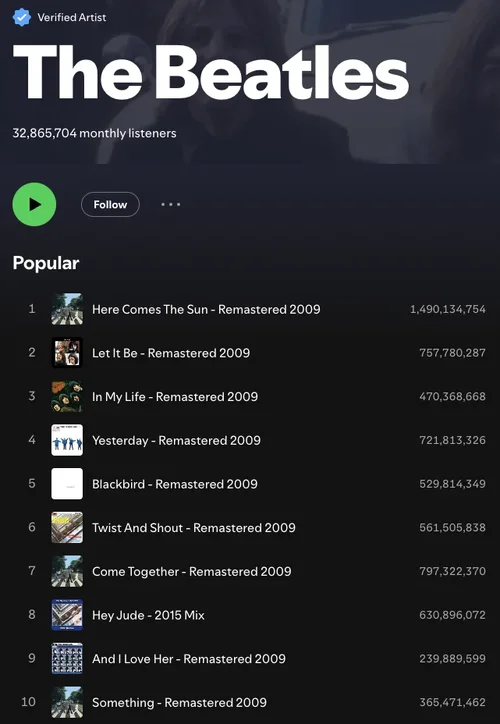The width and height of the screenshot is (500, 724).
Task: Select And I Love Her - Remastered 2009
Action: pyautogui.click(x=189, y=659)
